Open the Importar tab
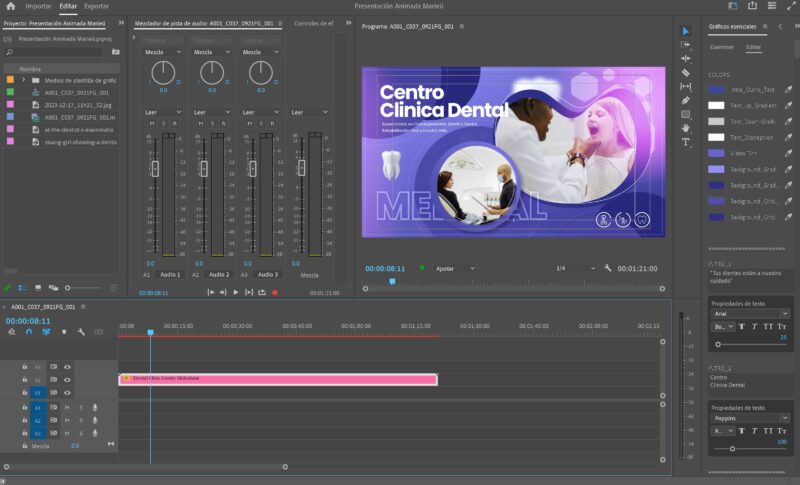The height and width of the screenshot is (485, 800). [38, 6]
